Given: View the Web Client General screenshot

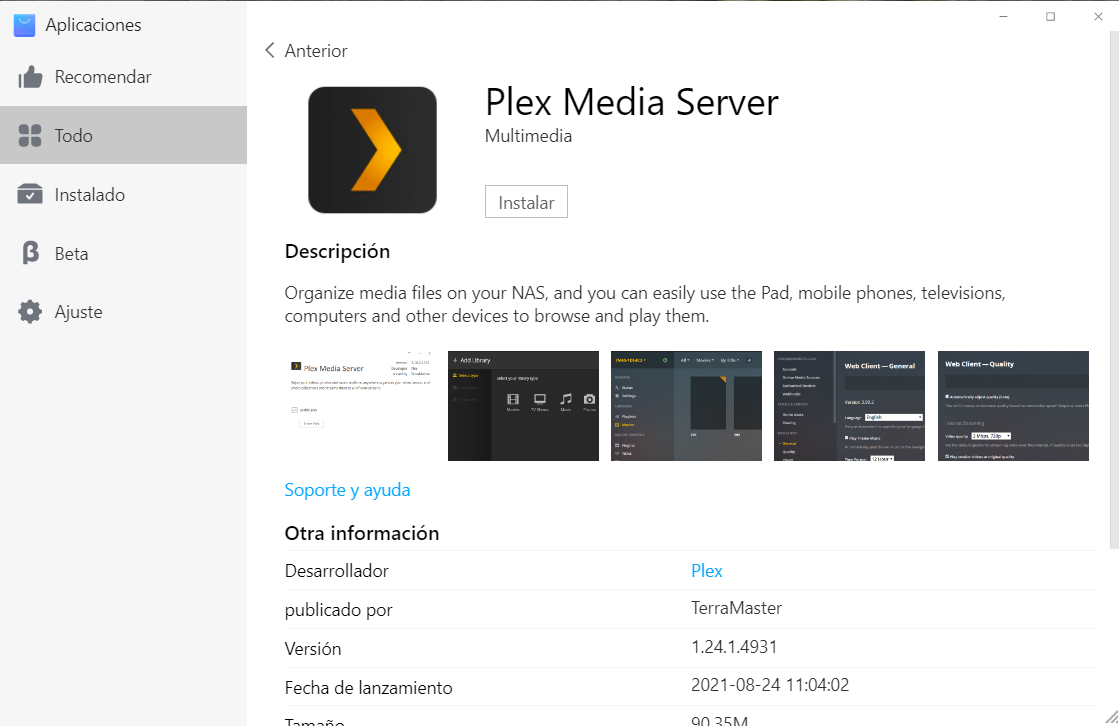Looking at the screenshot, I should [x=849, y=405].
